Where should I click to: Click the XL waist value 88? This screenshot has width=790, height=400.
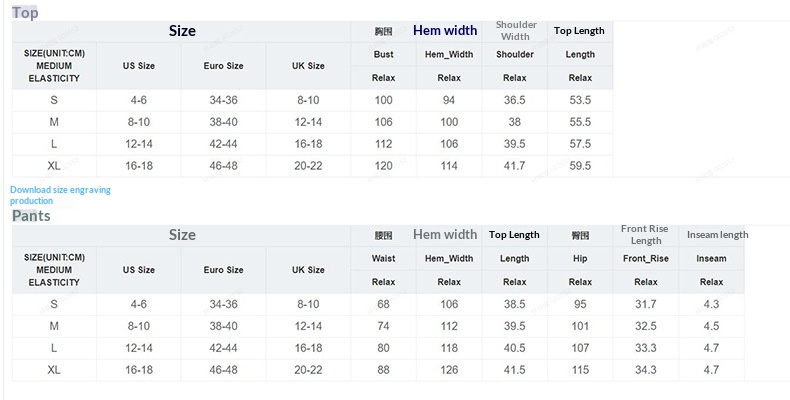tap(383, 370)
